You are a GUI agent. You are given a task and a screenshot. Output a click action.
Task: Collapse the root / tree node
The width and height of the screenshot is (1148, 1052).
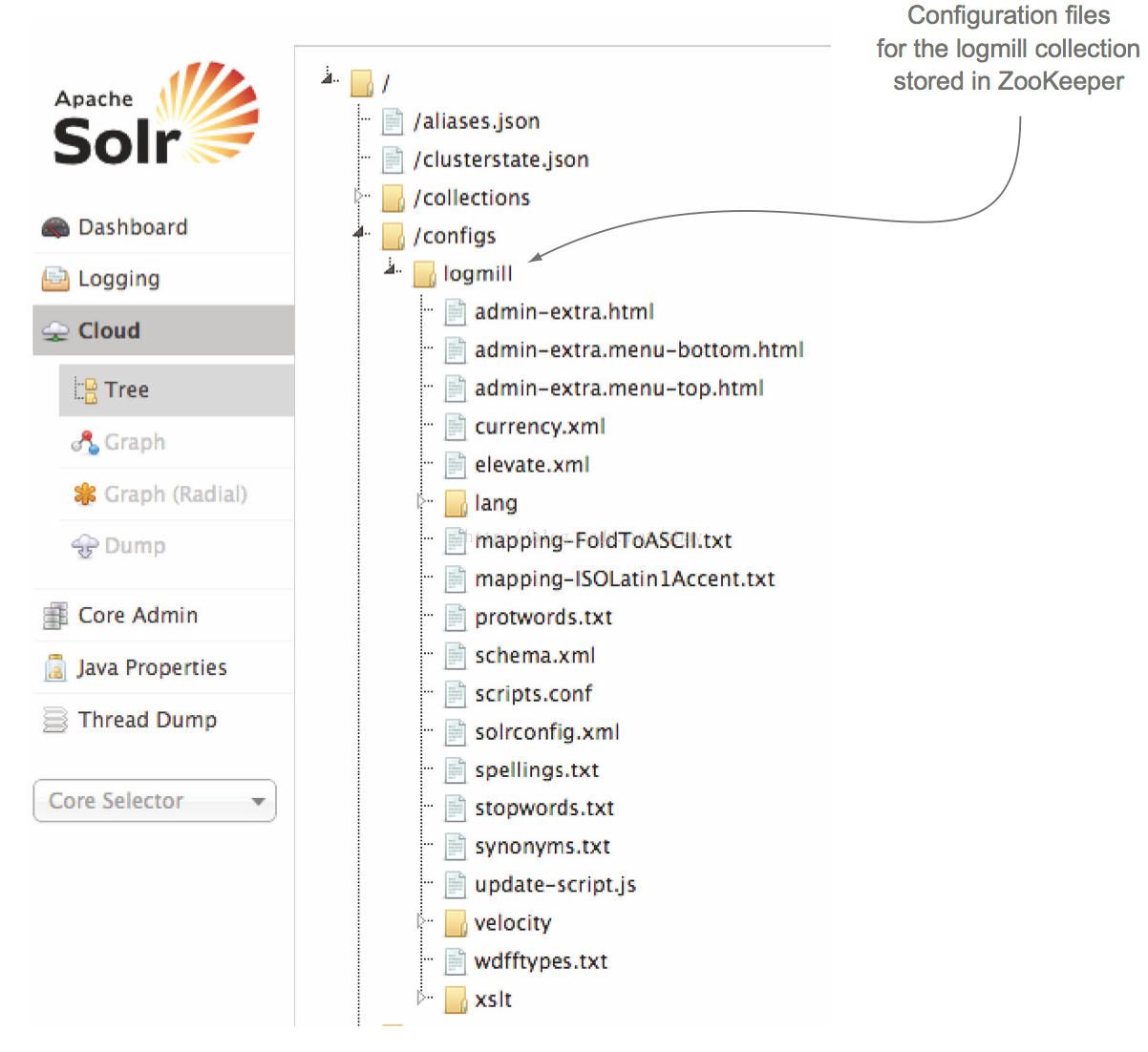(x=330, y=75)
